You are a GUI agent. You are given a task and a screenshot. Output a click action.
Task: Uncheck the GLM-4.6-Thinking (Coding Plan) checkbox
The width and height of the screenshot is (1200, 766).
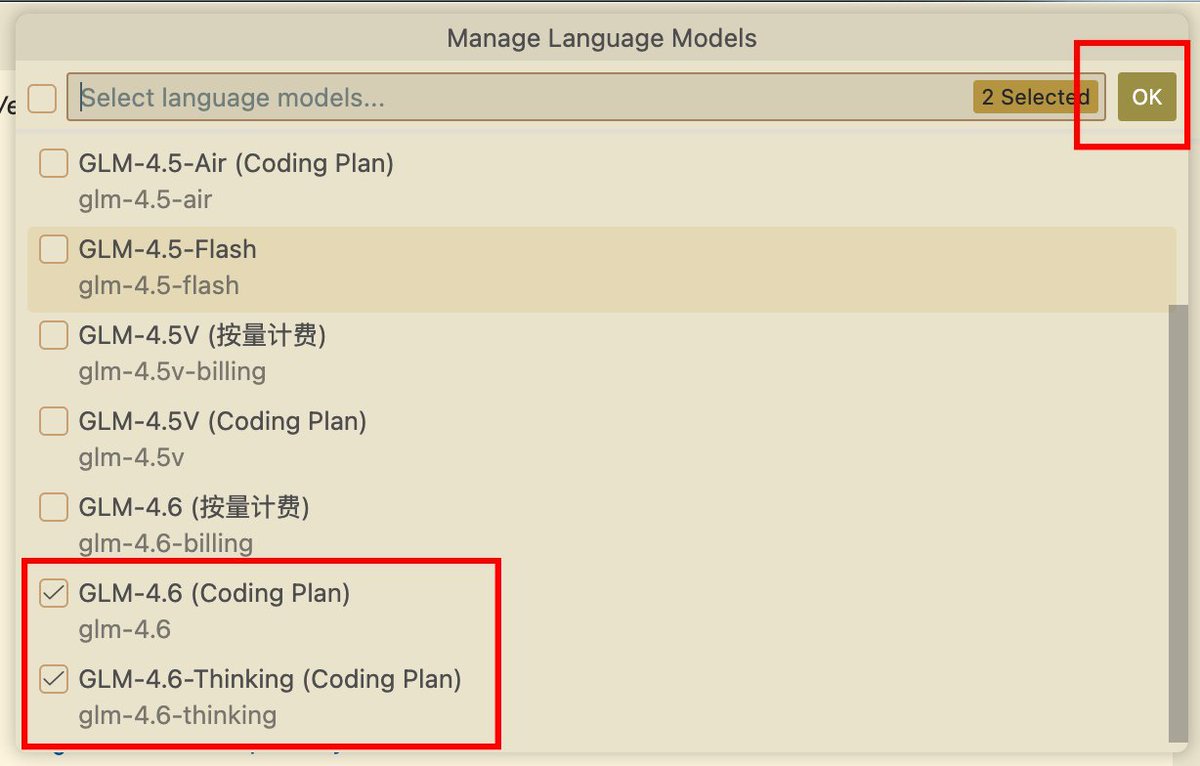tap(53, 679)
